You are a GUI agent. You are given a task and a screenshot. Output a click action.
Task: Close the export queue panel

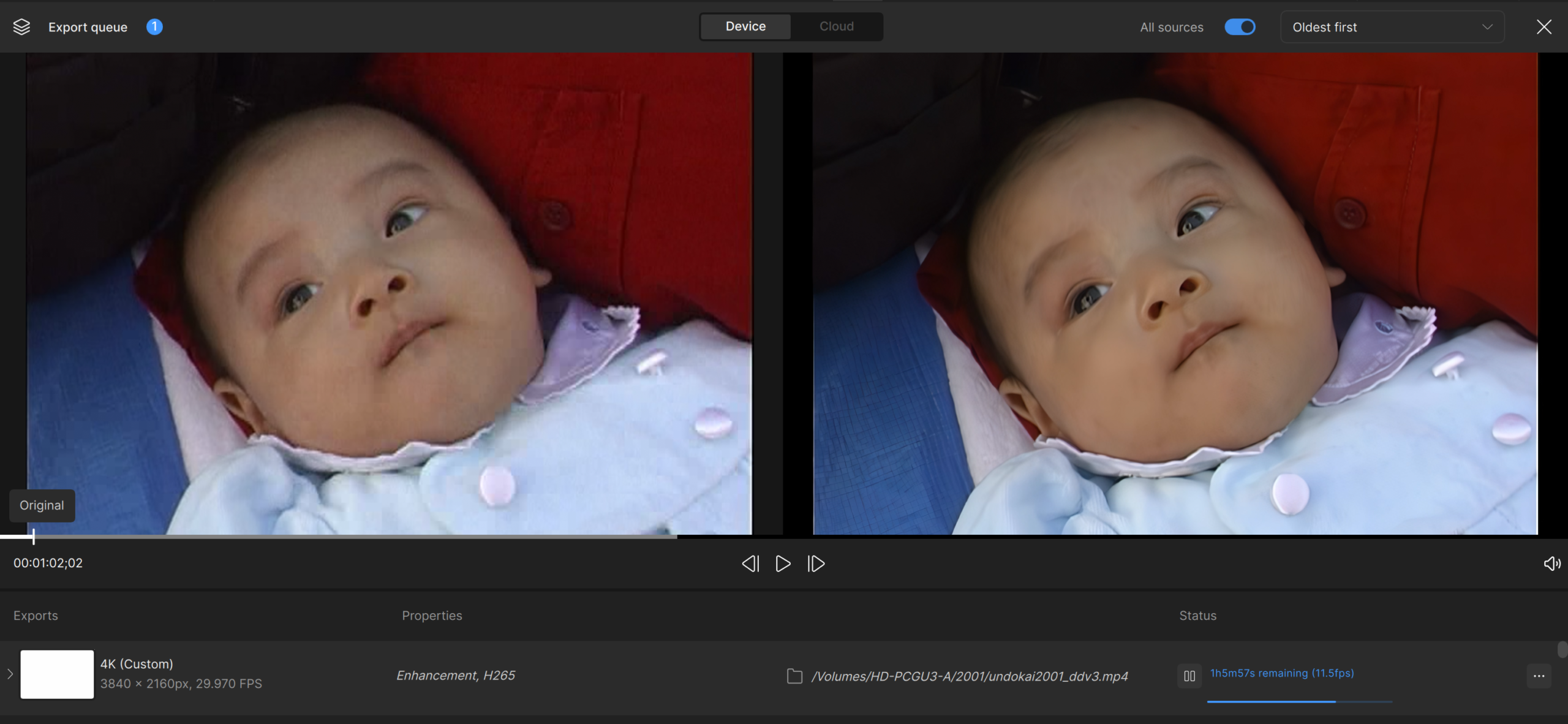tap(1544, 27)
